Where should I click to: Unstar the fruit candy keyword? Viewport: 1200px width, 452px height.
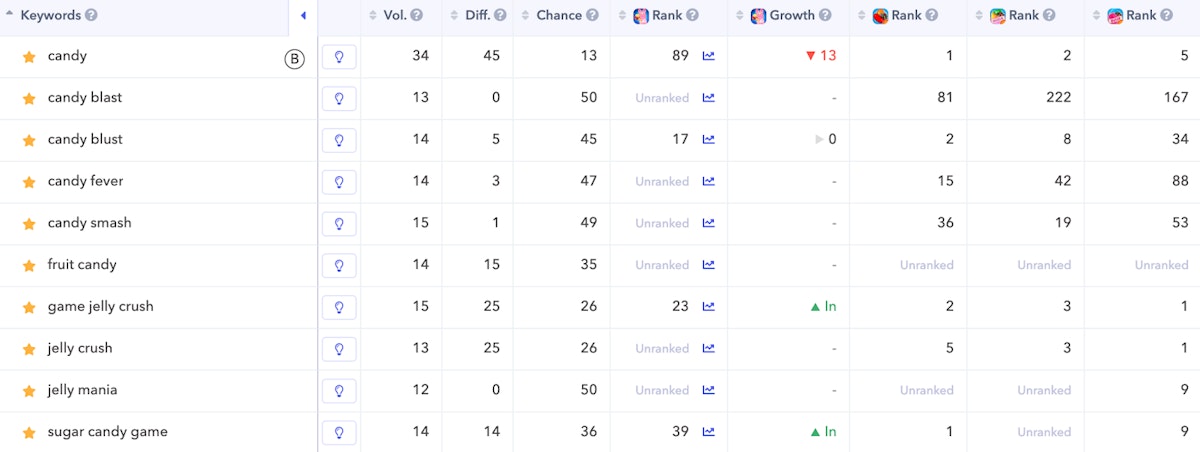29,266
